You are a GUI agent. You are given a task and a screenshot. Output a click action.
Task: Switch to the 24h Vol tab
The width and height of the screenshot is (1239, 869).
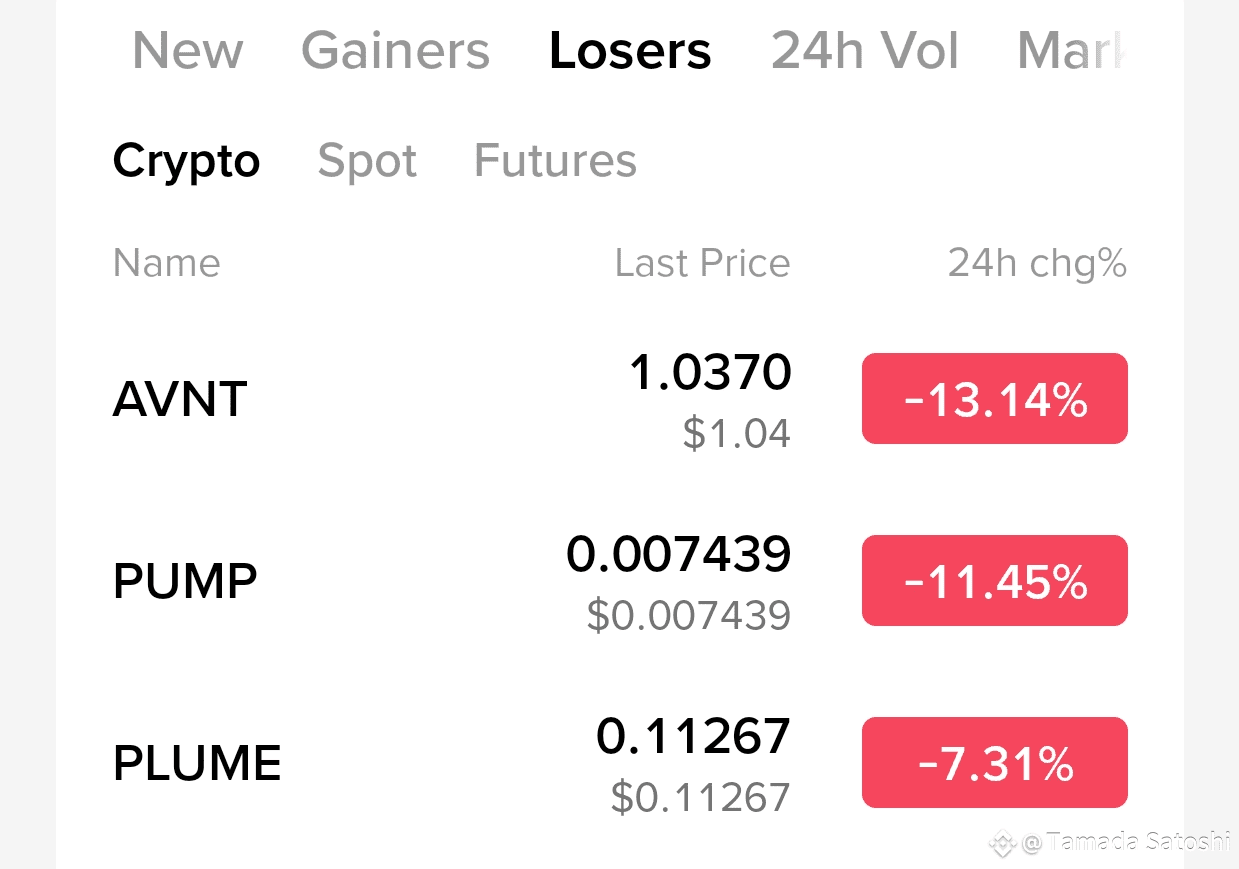[865, 50]
